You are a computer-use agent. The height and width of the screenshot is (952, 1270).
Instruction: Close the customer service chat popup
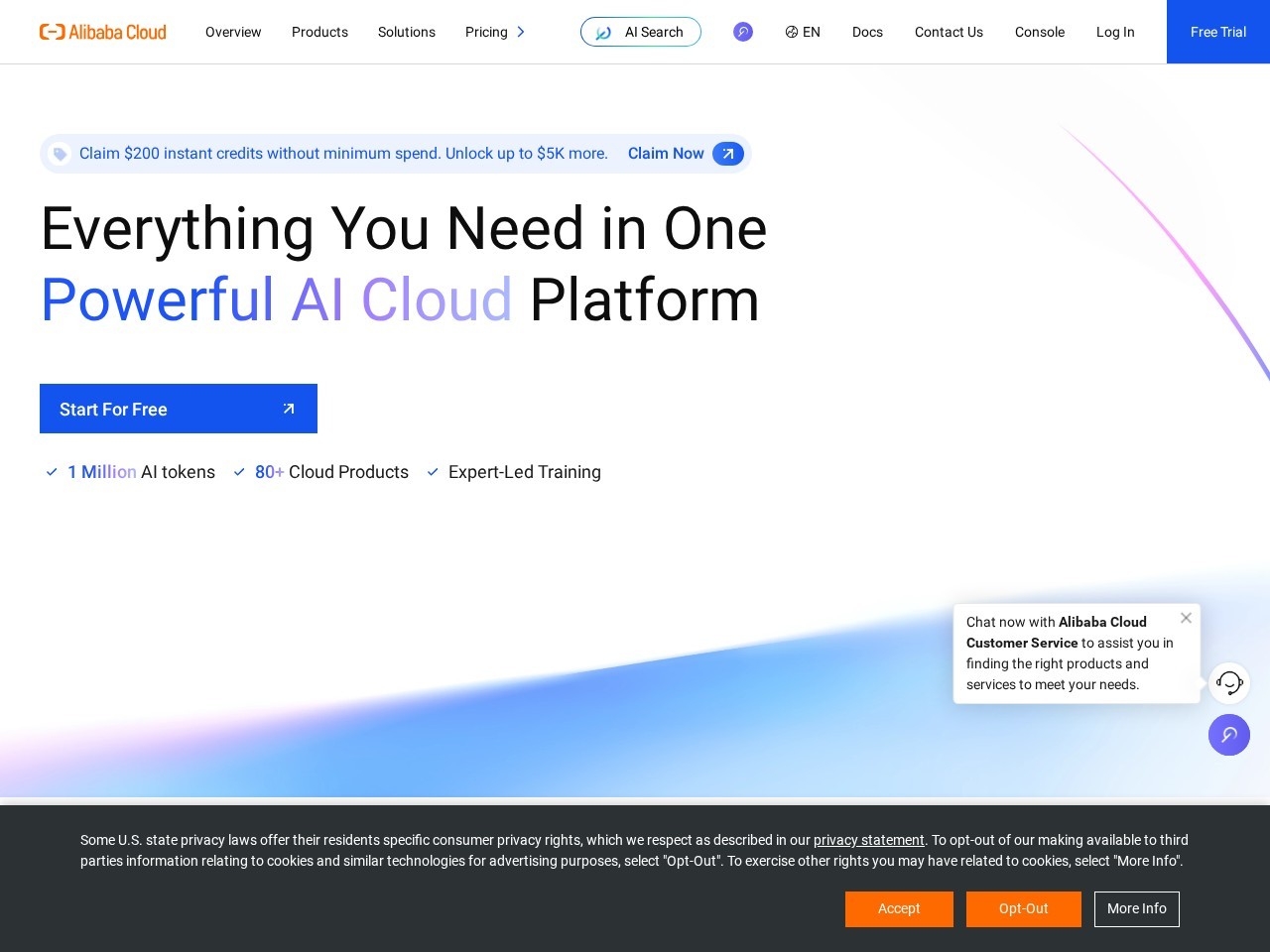click(1186, 618)
